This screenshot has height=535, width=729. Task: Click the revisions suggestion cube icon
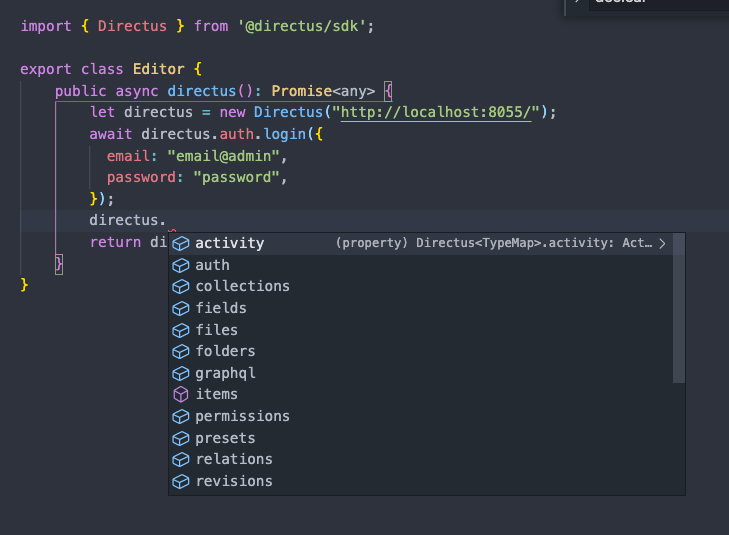pyautogui.click(x=181, y=482)
